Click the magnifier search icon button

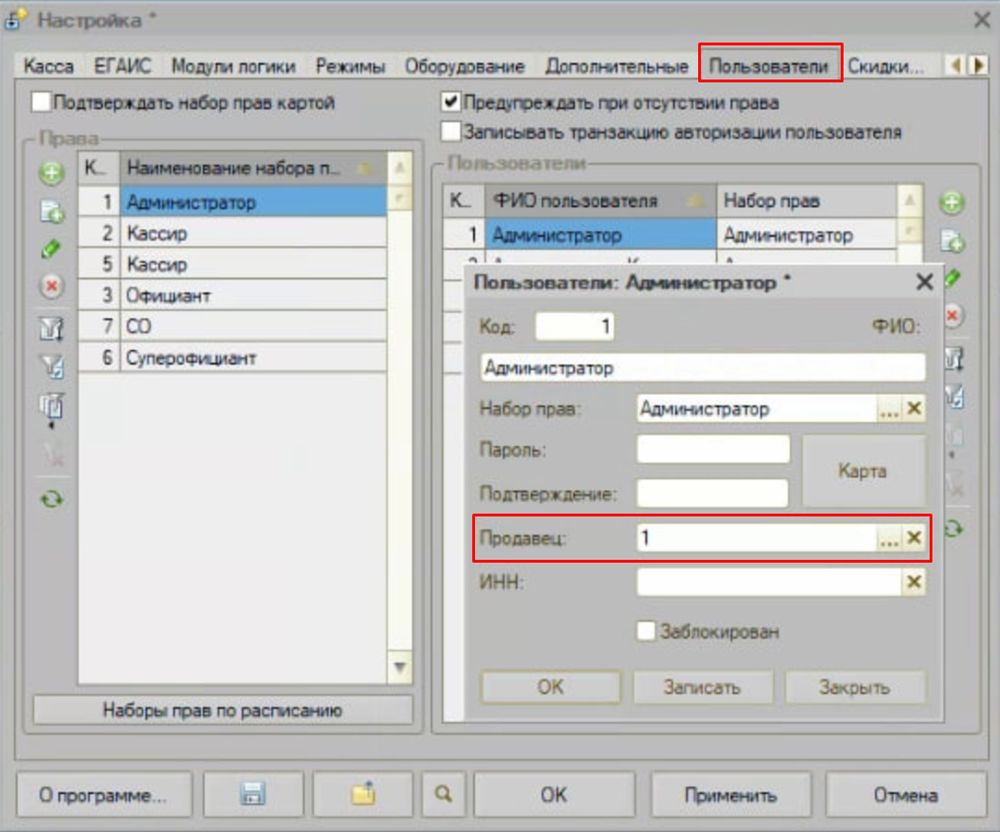pyautogui.click(x=443, y=796)
